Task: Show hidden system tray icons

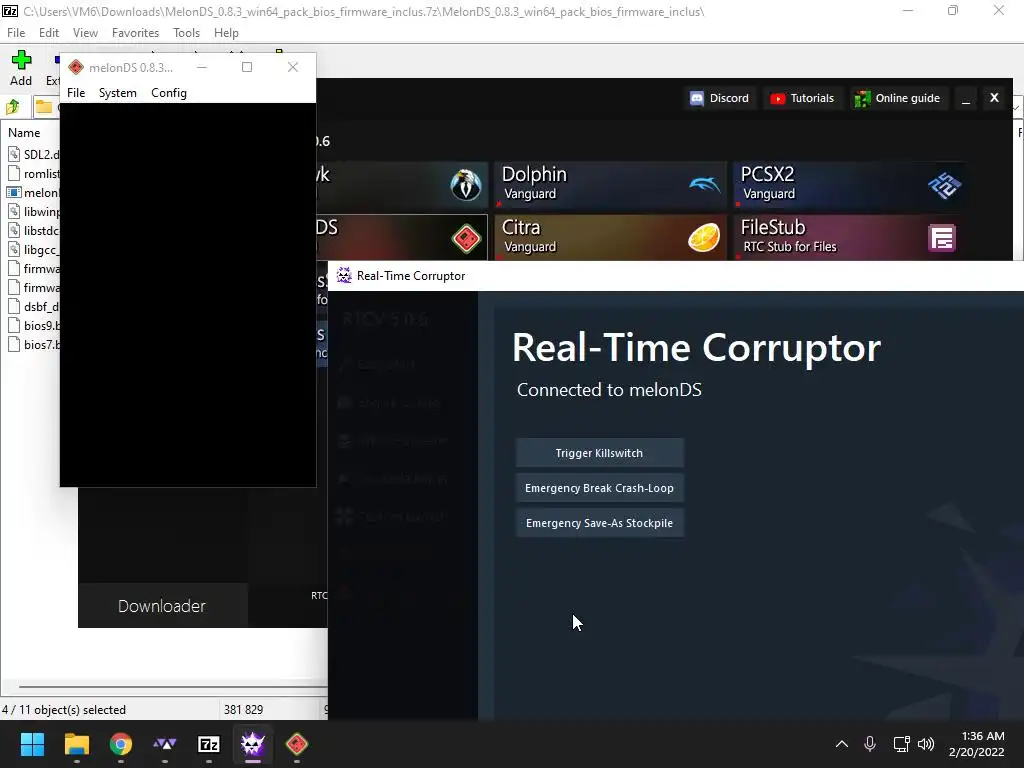Action: click(842, 744)
